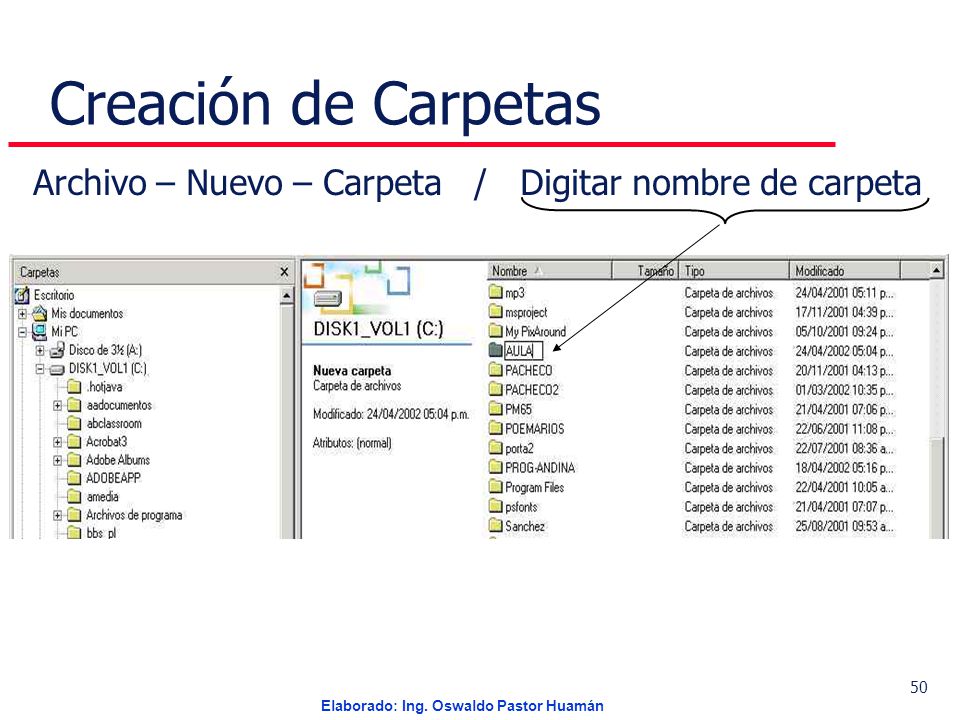Viewport: 960px width, 720px height.
Task: Click the file list vertical scrollbar thumb
Action: click(x=936, y=488)
